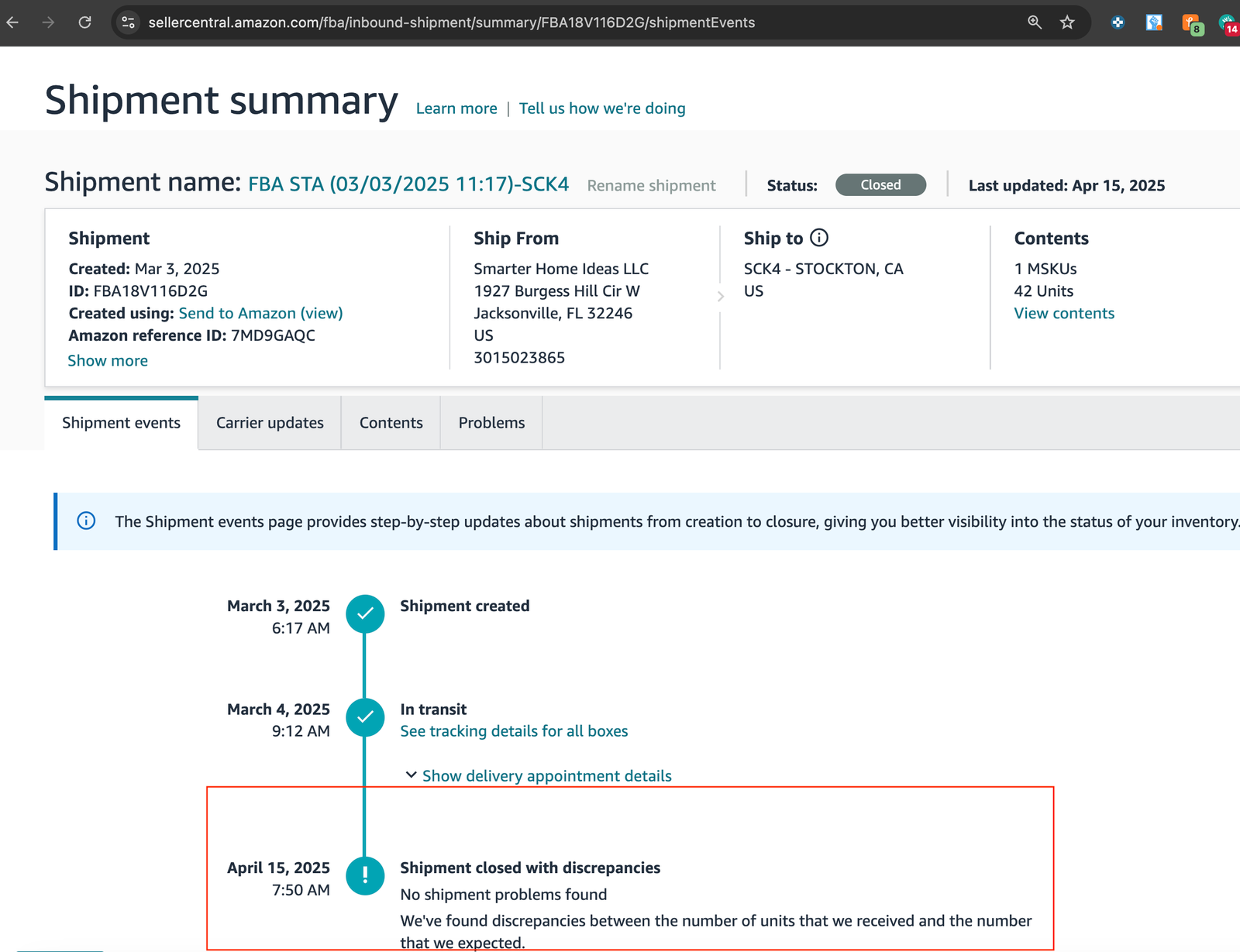
Task: Click the exclamation marker for closed with discrepancies
Action: (x=365, y=875)
